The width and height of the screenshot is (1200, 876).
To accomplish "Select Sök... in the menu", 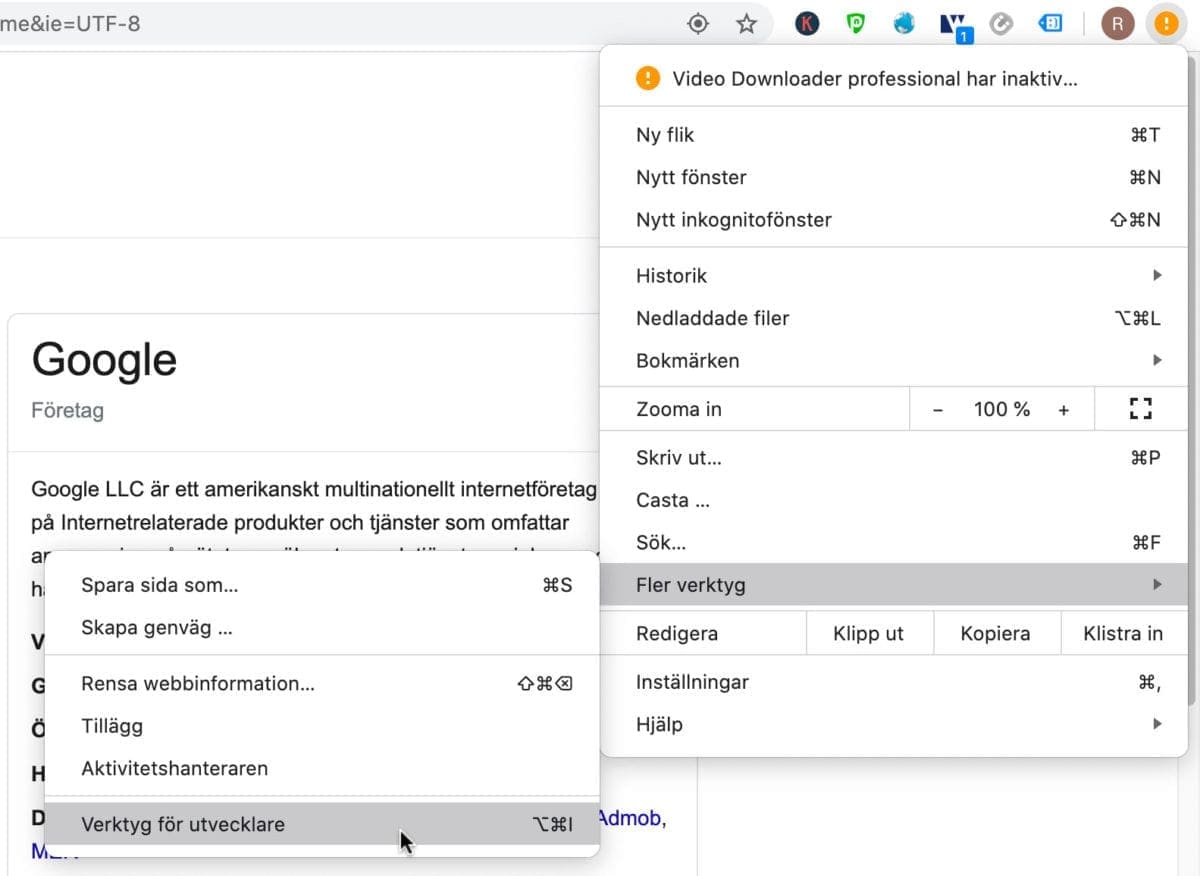I will (893, 543).
